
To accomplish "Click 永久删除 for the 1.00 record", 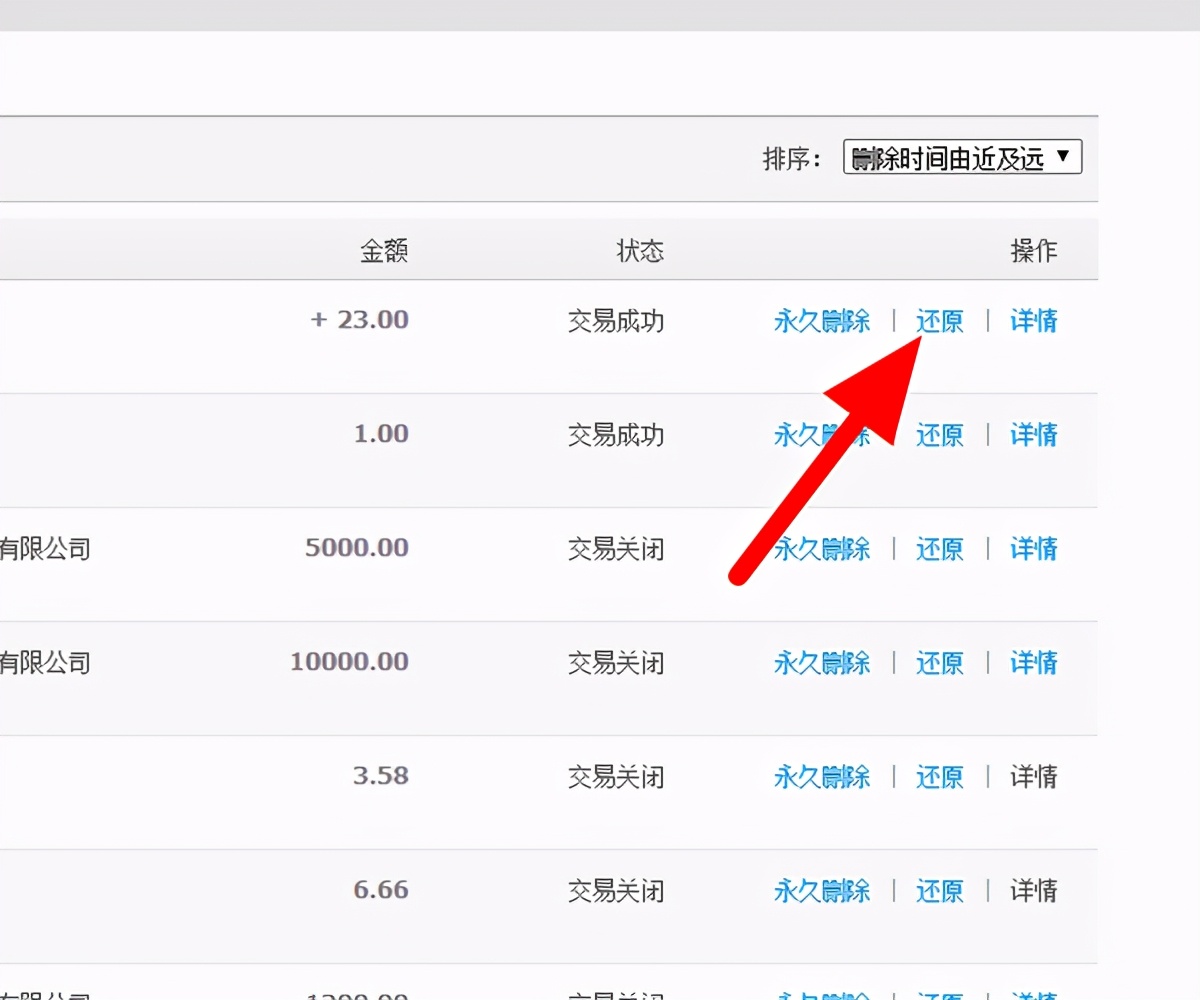I will (x=820, y=435).
